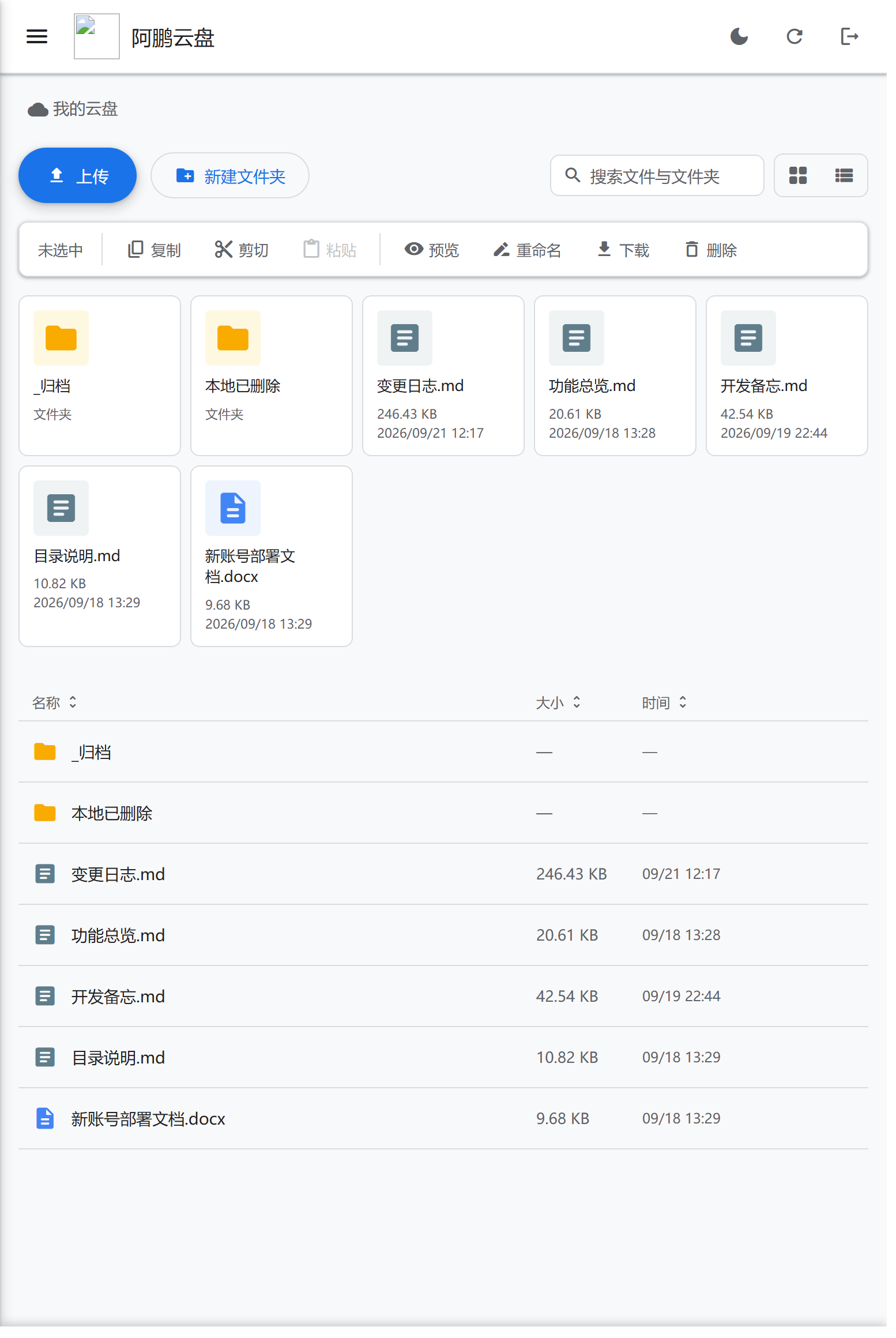896x1338 pixels.
Task: Click the 目录说明.md file icon in the list
Action: click(x=45, y=1057)
